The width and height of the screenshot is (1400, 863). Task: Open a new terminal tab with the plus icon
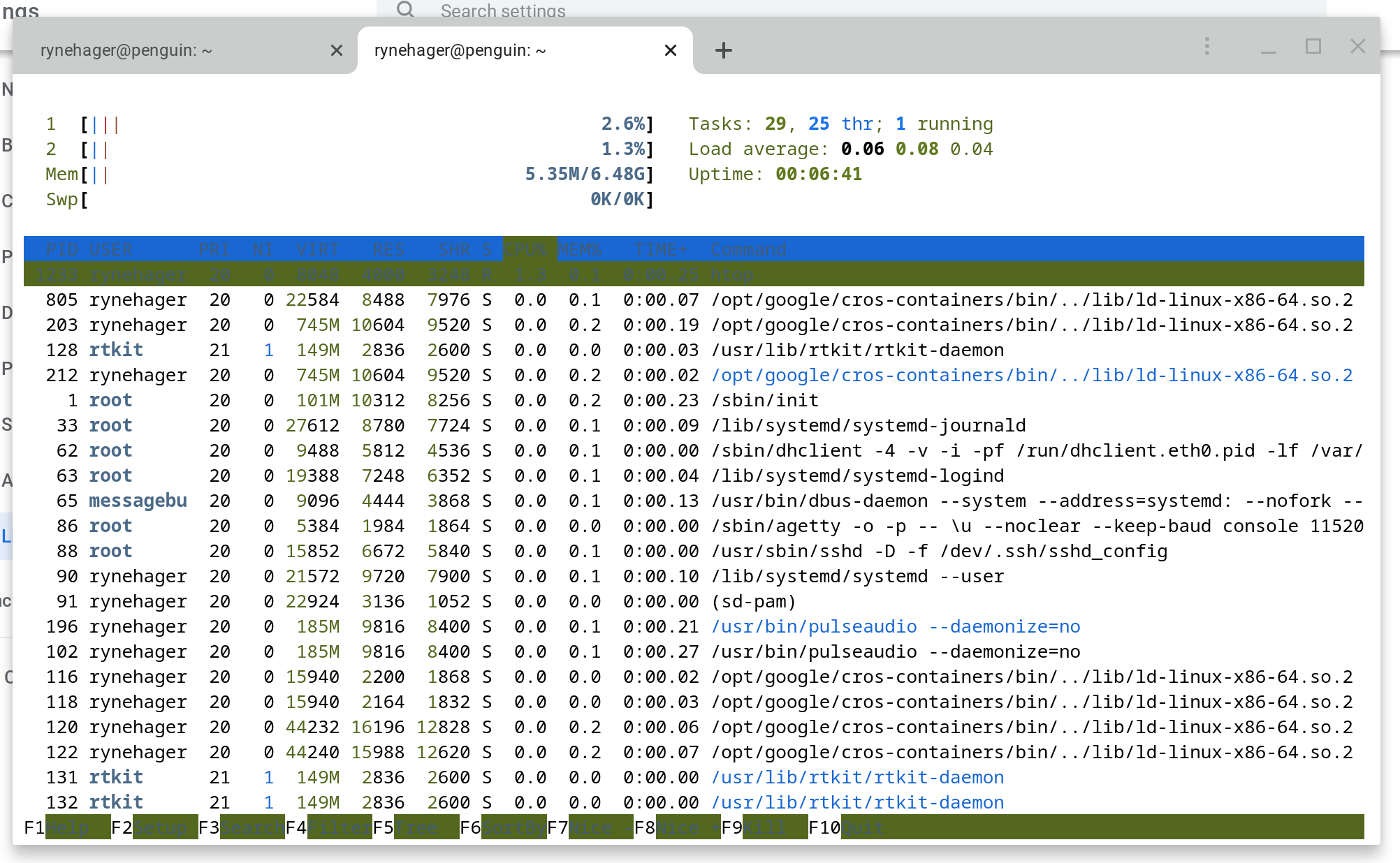click(x=724, y=50)
